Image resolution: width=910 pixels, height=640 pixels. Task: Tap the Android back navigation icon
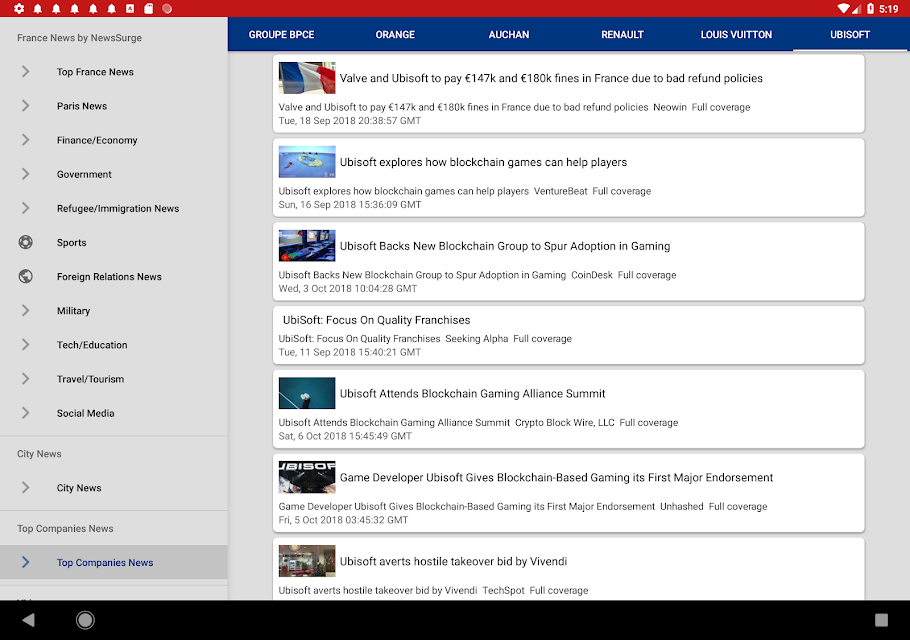coord(28,620)
